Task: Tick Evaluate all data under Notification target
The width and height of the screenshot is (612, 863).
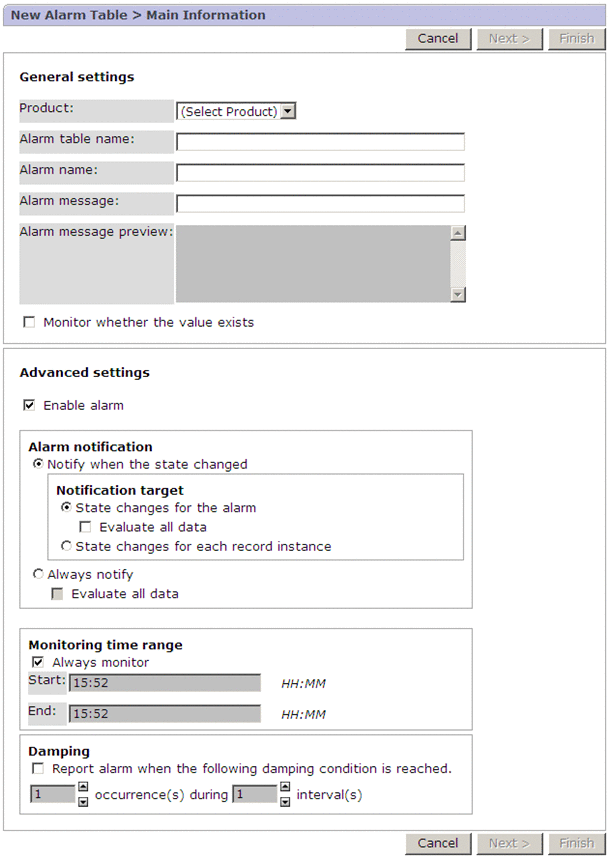Action: pyautogui.click(x=85, y=527)
